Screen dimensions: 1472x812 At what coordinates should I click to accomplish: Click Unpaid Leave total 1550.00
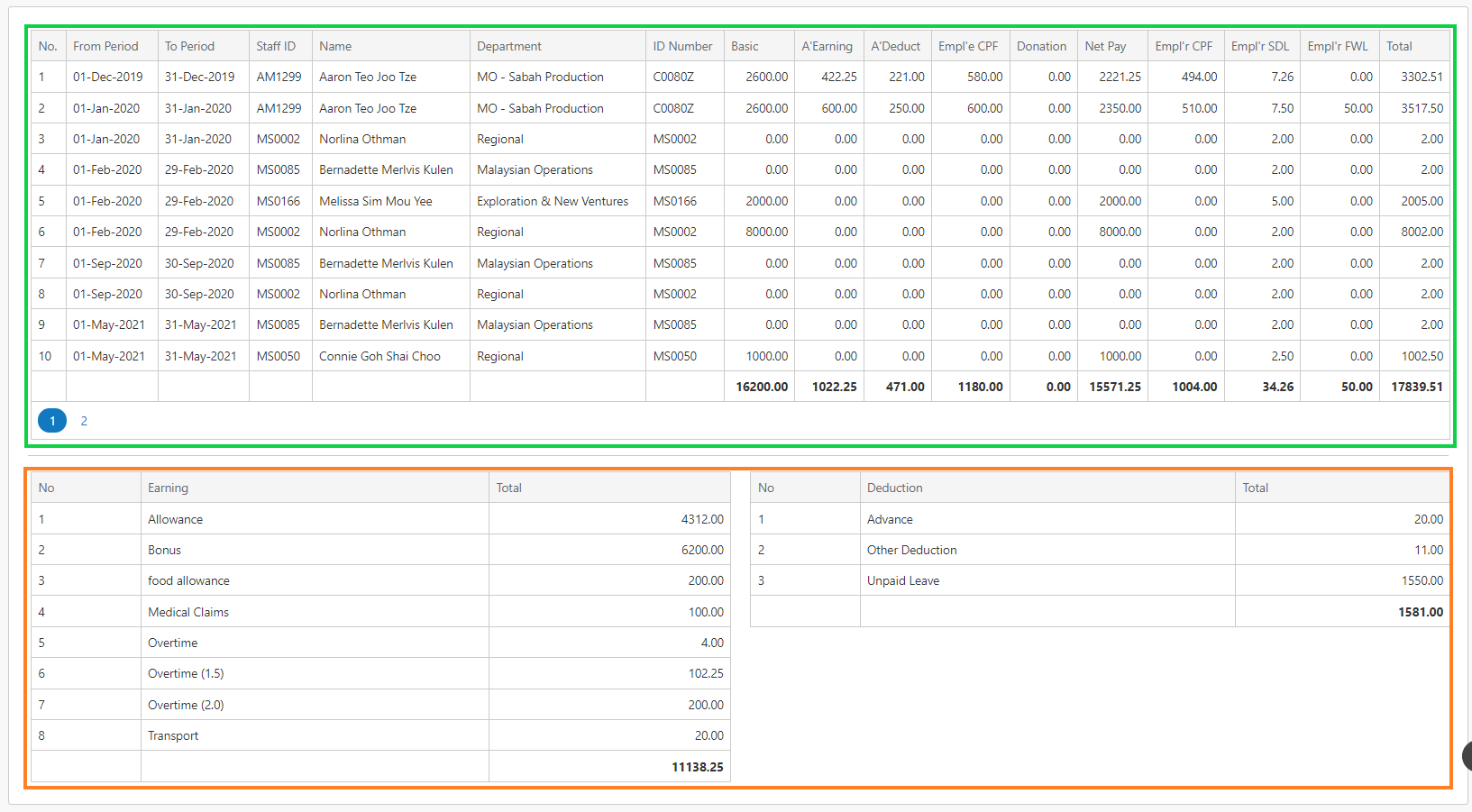click(1422, 580)
